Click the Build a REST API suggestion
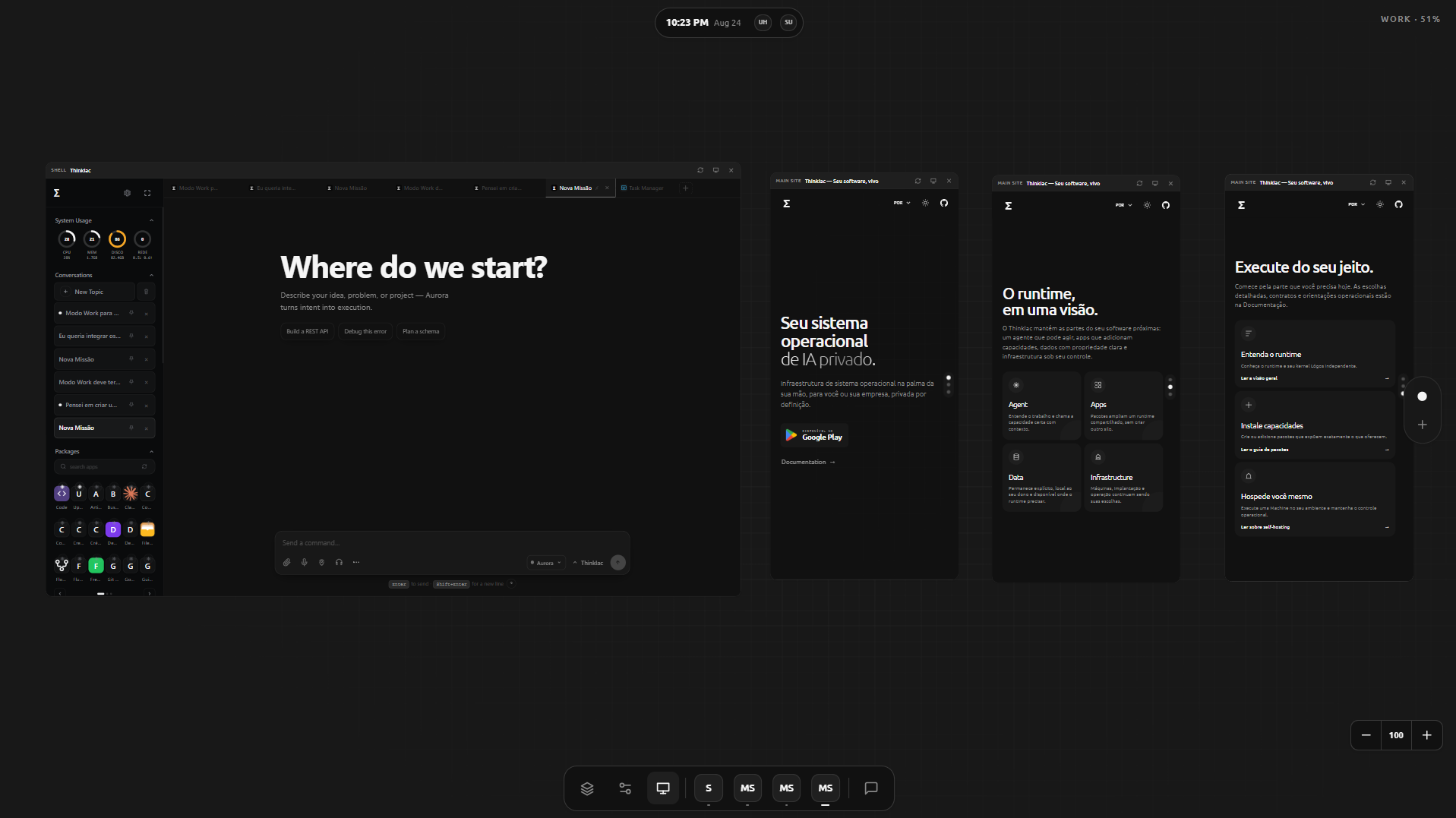The height and width of the screenshot is (818, 1456). (x=308, y=331)
